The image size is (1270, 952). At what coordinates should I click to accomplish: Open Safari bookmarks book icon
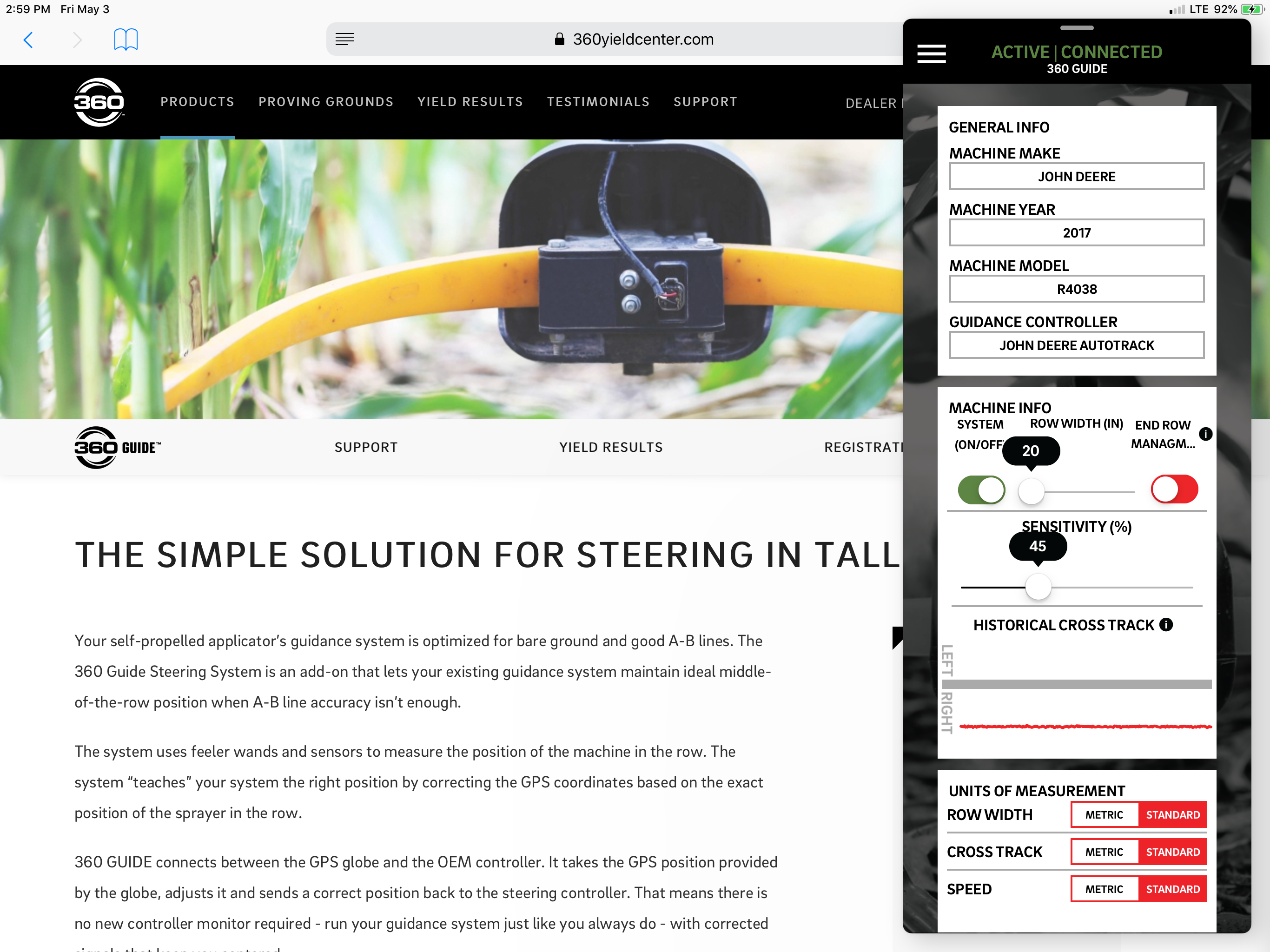126,40
